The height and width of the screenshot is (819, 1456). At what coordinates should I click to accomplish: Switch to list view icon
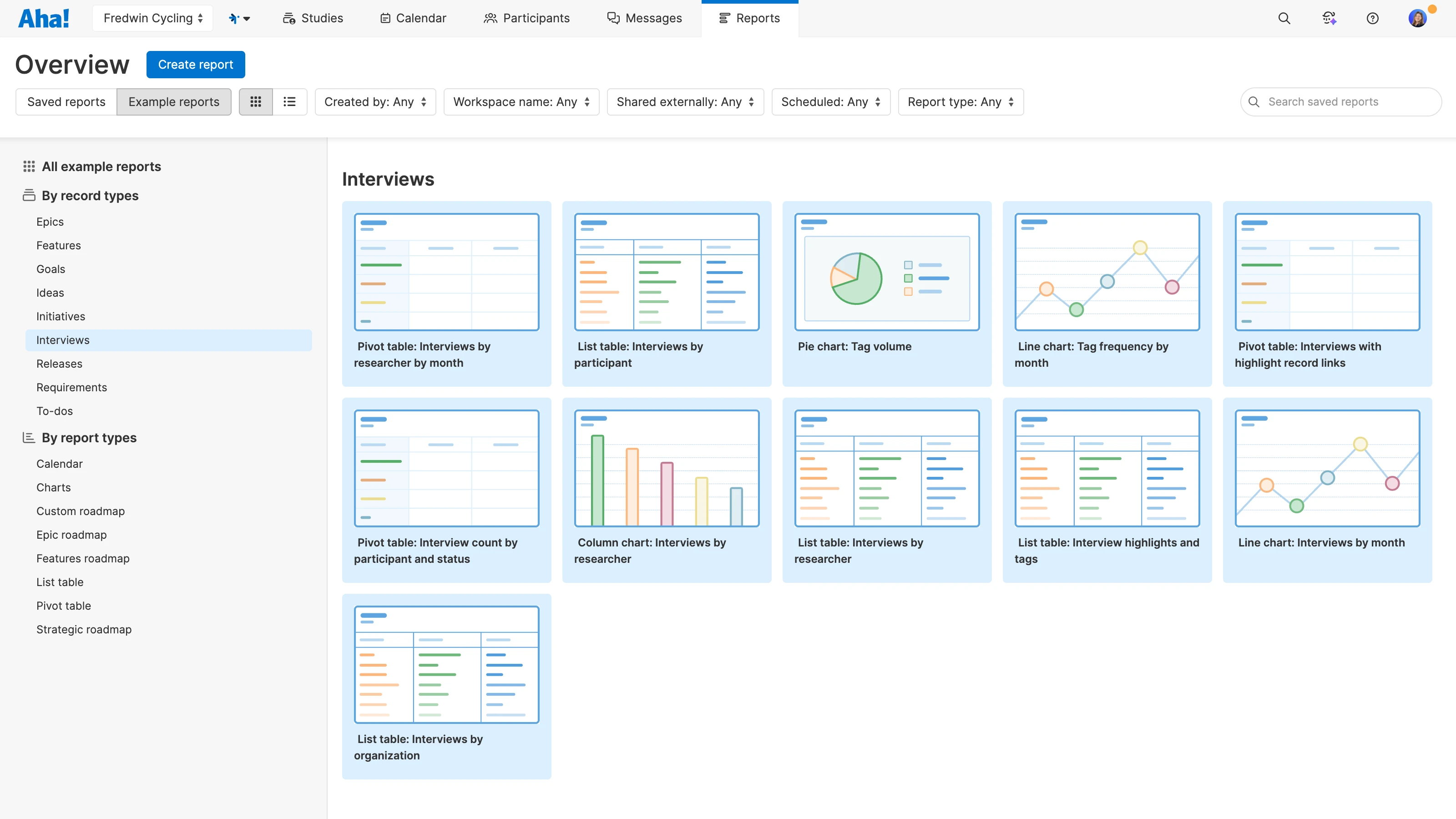coord(289,102)
